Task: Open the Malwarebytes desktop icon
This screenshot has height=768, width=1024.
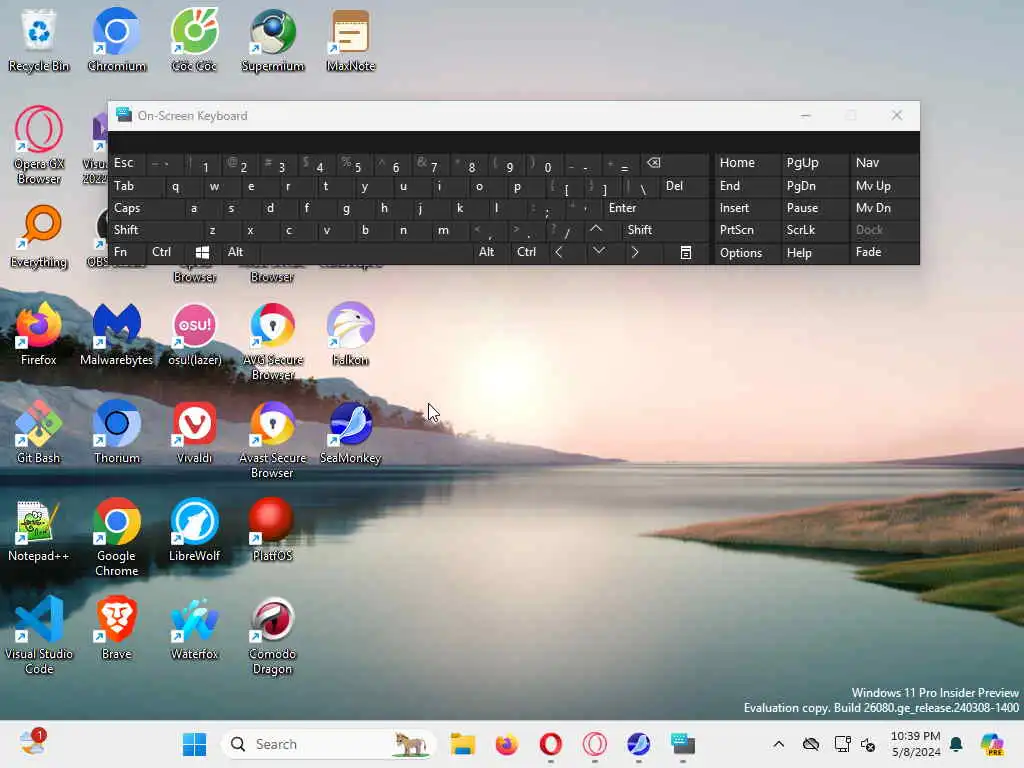Action: (x=116, y=334)
